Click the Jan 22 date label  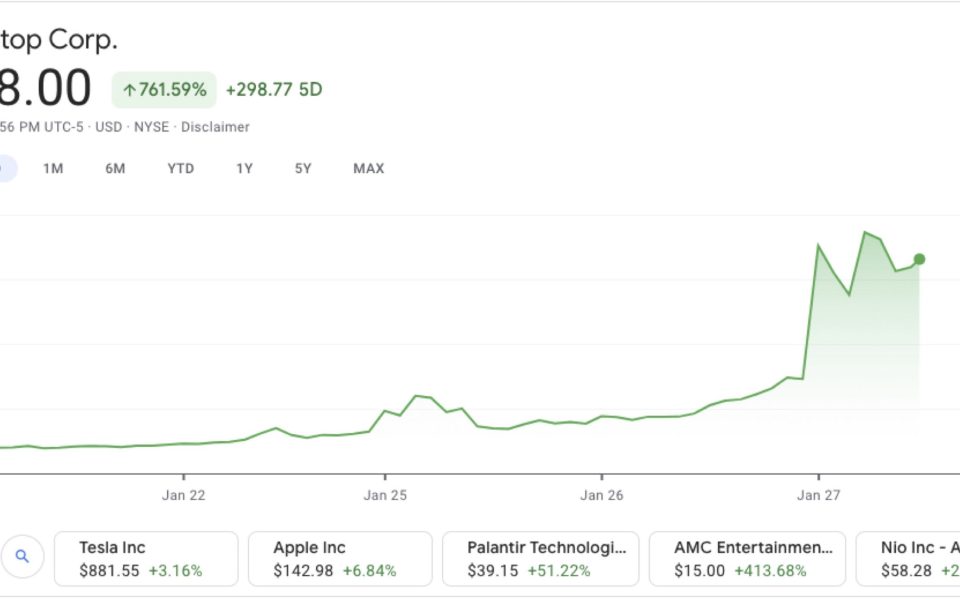(x=186, y=495)
